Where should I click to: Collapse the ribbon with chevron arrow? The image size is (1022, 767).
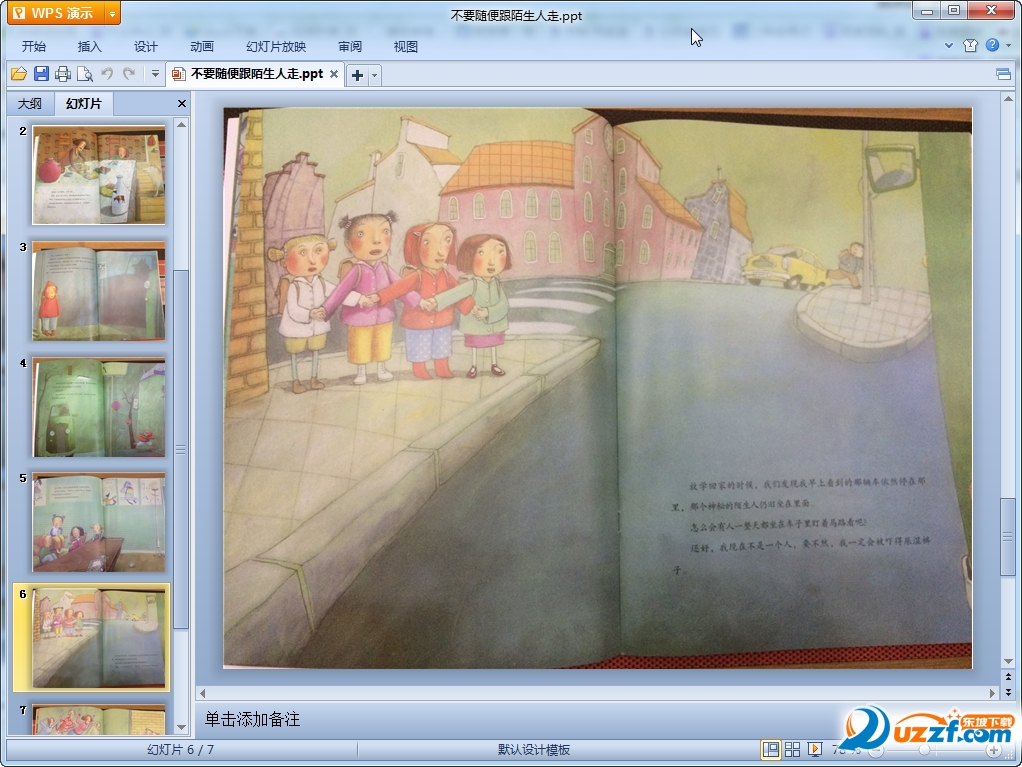pos(949,46)
